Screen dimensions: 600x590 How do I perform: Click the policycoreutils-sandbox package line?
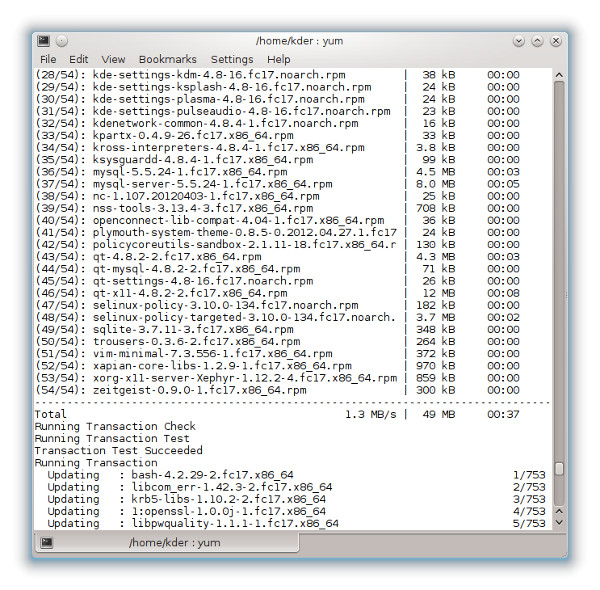tap(278, 244)
